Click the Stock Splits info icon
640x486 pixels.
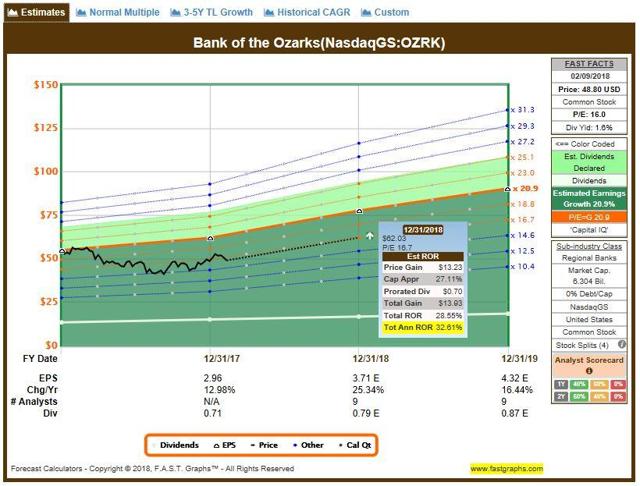point(622,344)
